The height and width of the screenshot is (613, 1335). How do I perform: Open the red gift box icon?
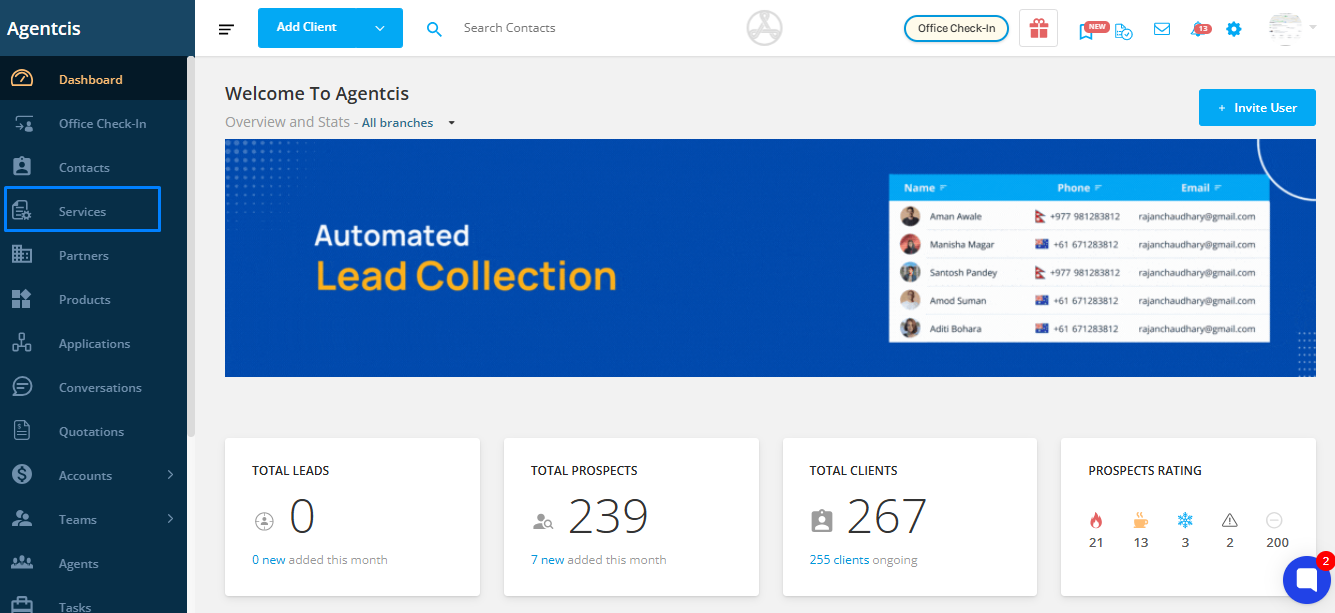[1039, 28]
